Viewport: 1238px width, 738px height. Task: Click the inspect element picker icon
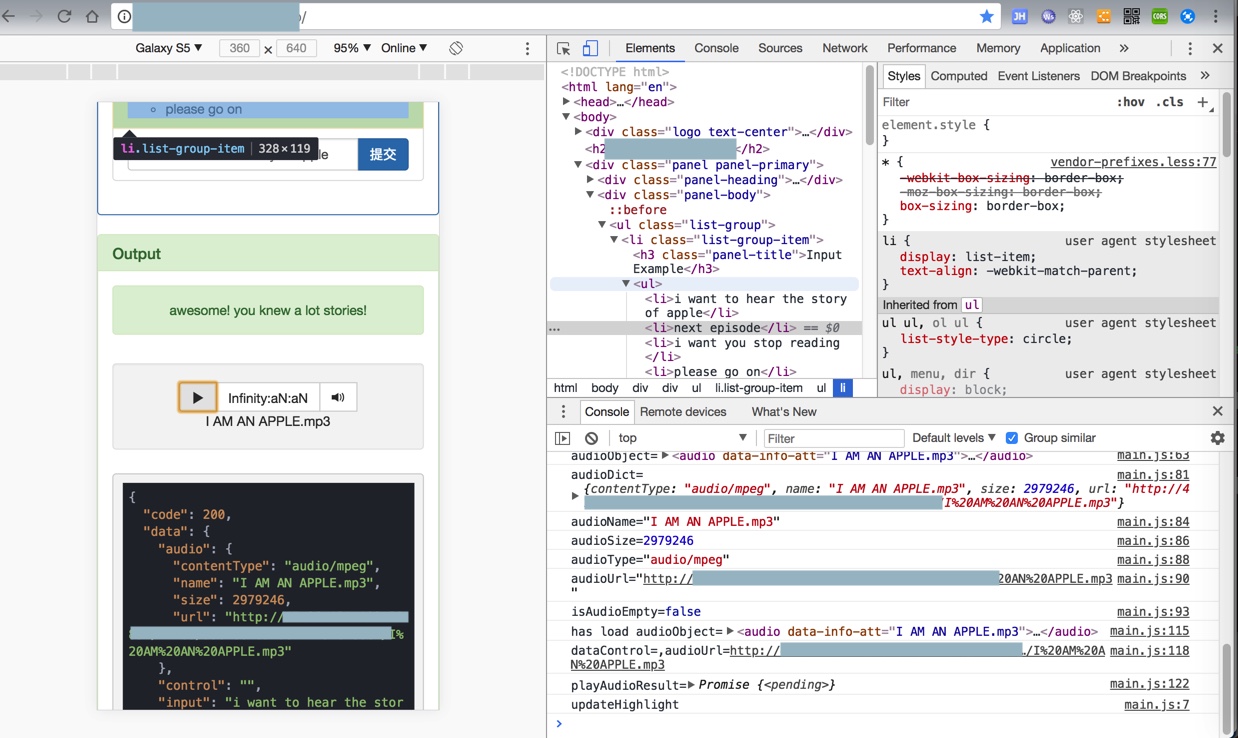pos(564,48)
